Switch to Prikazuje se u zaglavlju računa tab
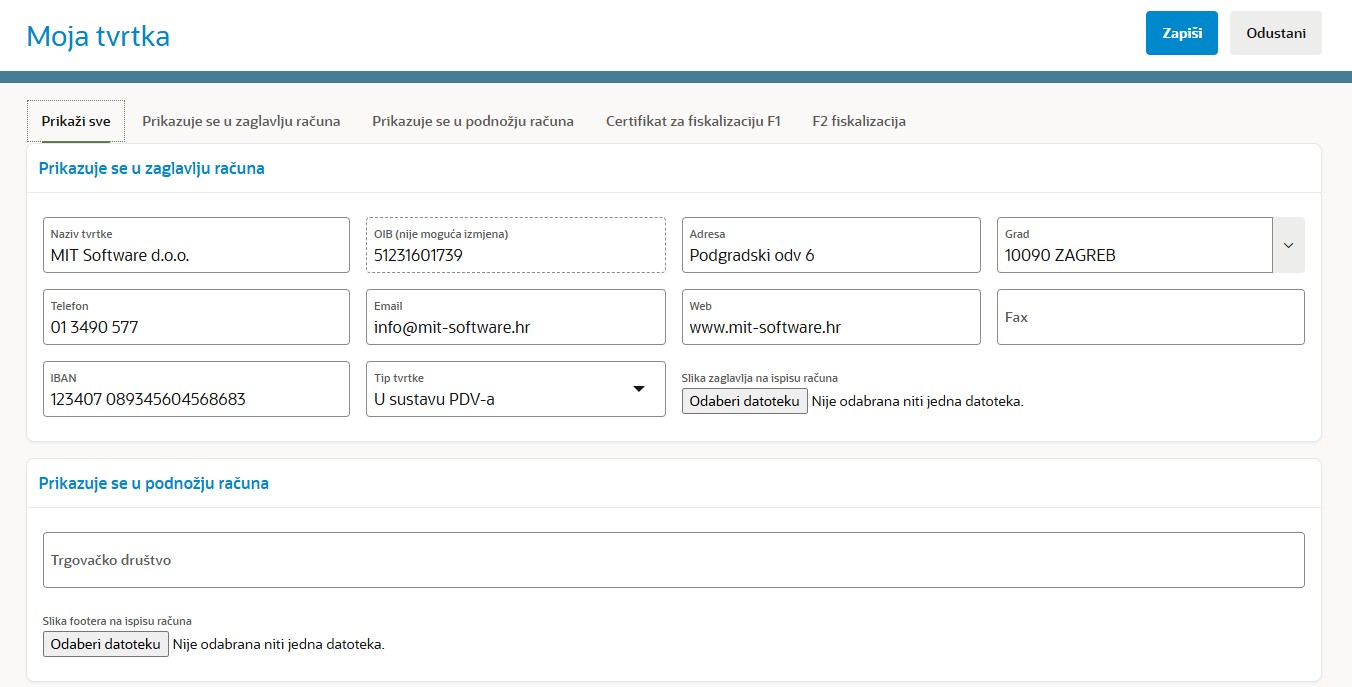Image resolution: width=1352 pixels, height=687 pixels. coord(241,121)
